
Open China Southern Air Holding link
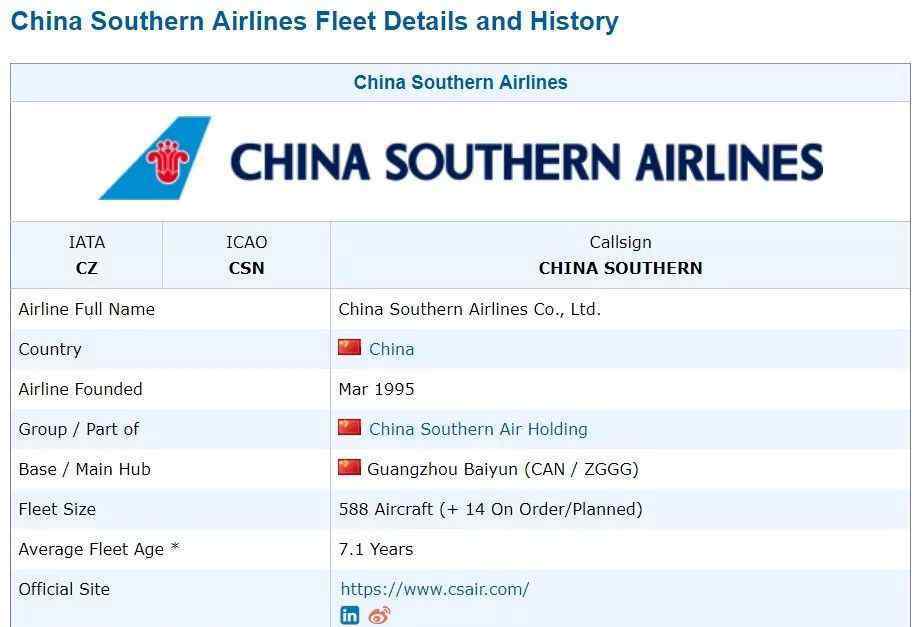478,429
